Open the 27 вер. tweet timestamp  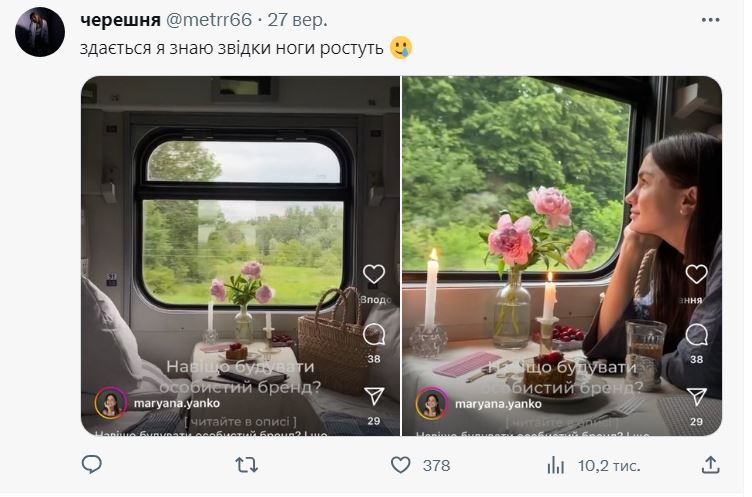tap(300, 20)
